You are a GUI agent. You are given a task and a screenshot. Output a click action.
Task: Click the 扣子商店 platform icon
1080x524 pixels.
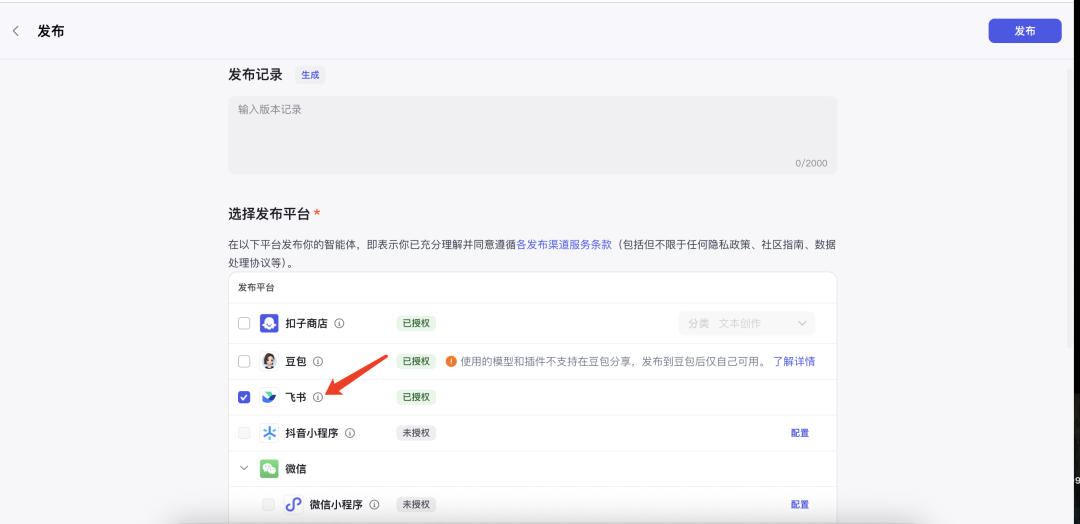pos(269,324)
